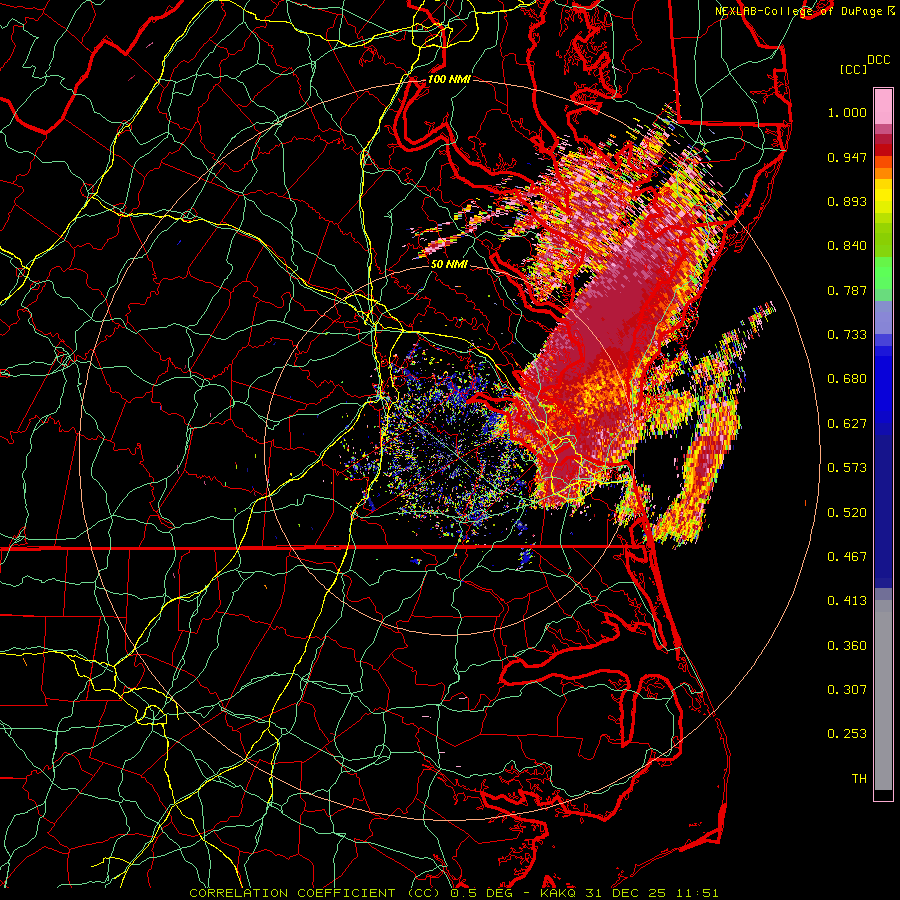Select the 0.947 legend value
Screen dimensions: 900x900
847,157
